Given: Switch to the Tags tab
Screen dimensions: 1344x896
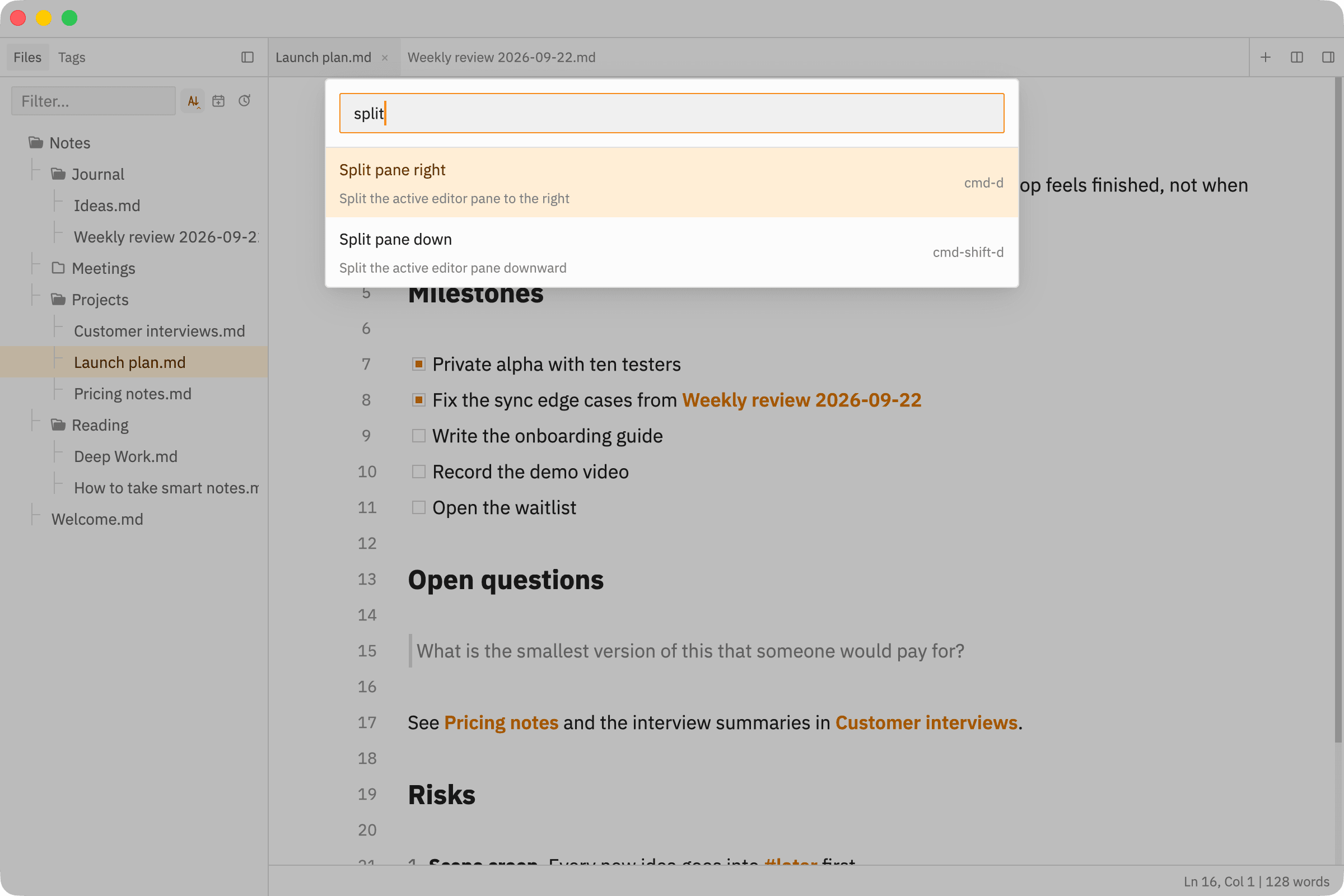Looking at the screenshot, I should 72,57.
